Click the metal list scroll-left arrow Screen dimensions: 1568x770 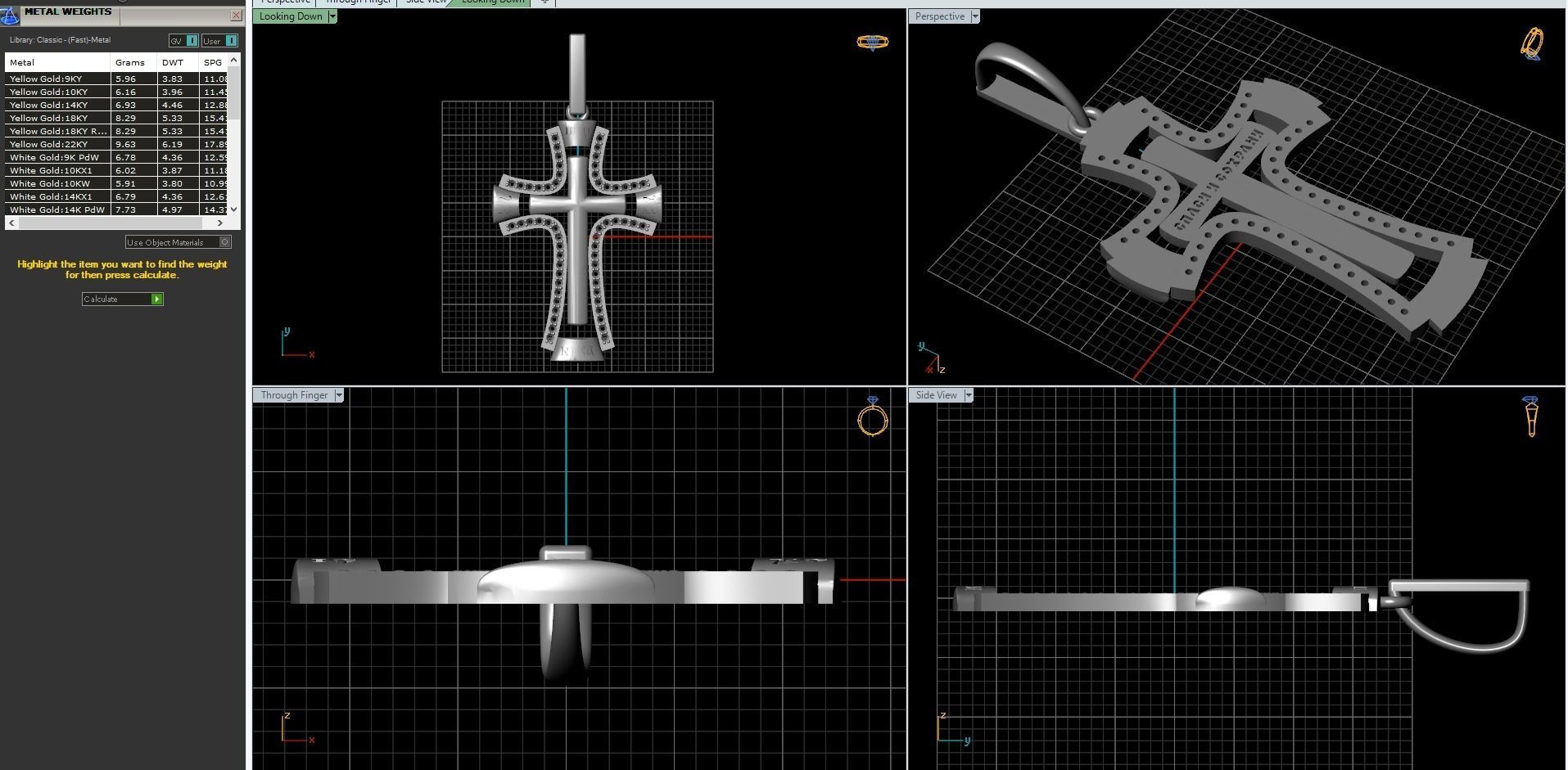[x=11, y=223]
